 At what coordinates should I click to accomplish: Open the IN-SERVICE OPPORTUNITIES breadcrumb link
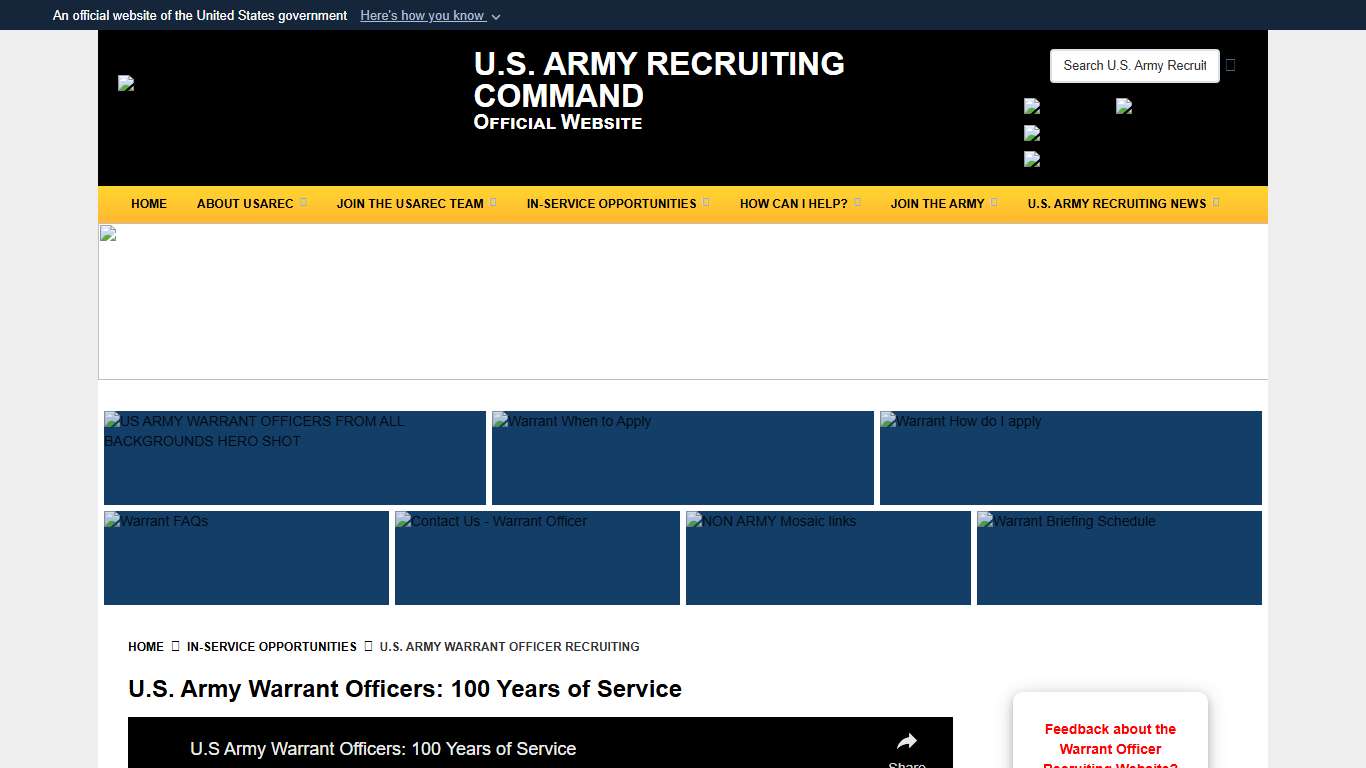pos(271,647)
